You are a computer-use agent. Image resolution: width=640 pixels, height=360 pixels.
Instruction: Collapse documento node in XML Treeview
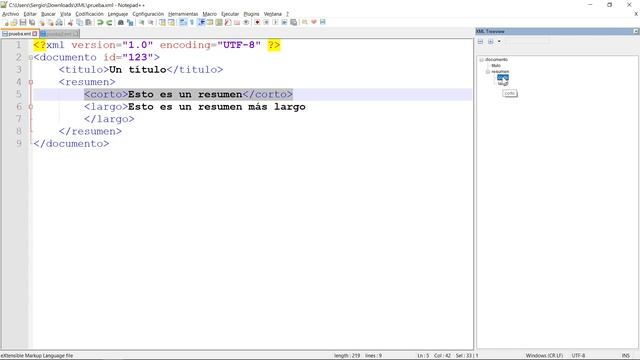coord(482,60)
